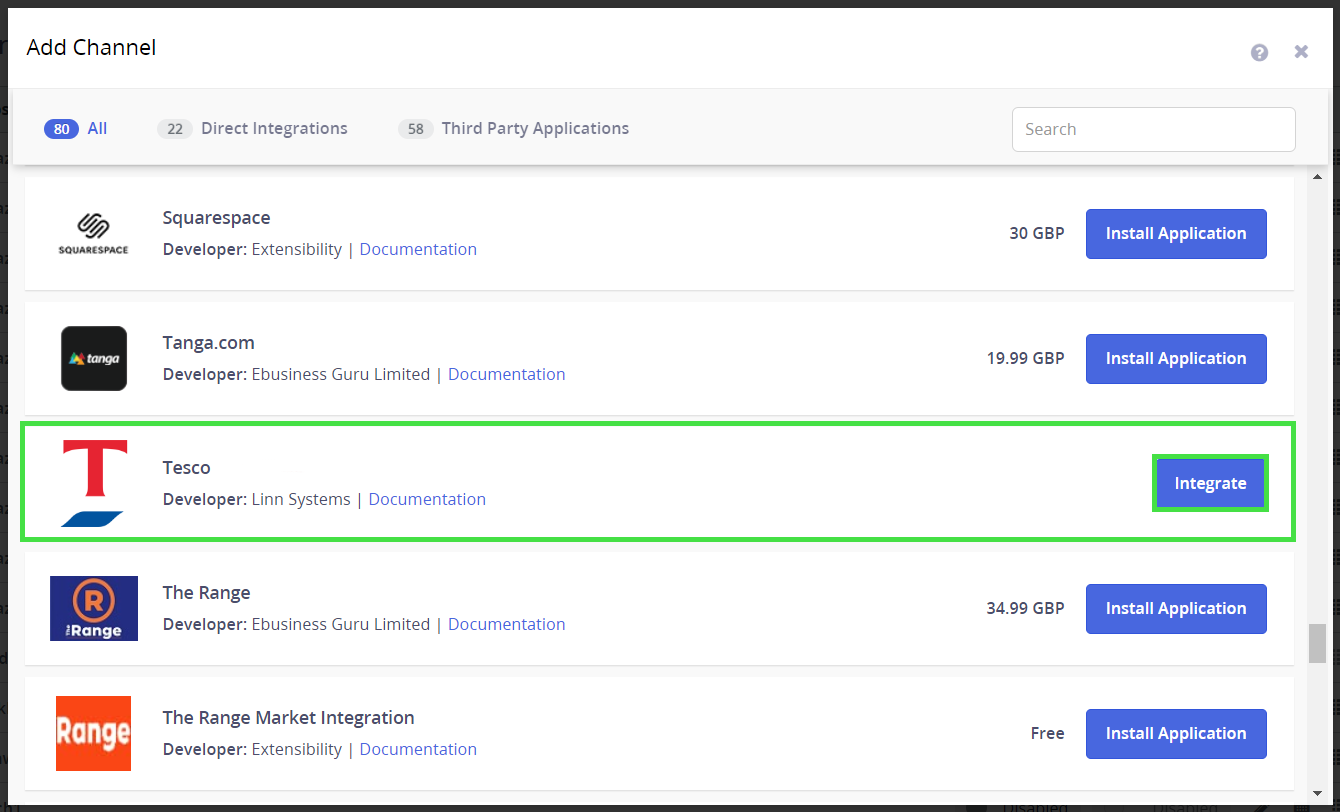Open Tanga.com Documentation link

[506, 374]
